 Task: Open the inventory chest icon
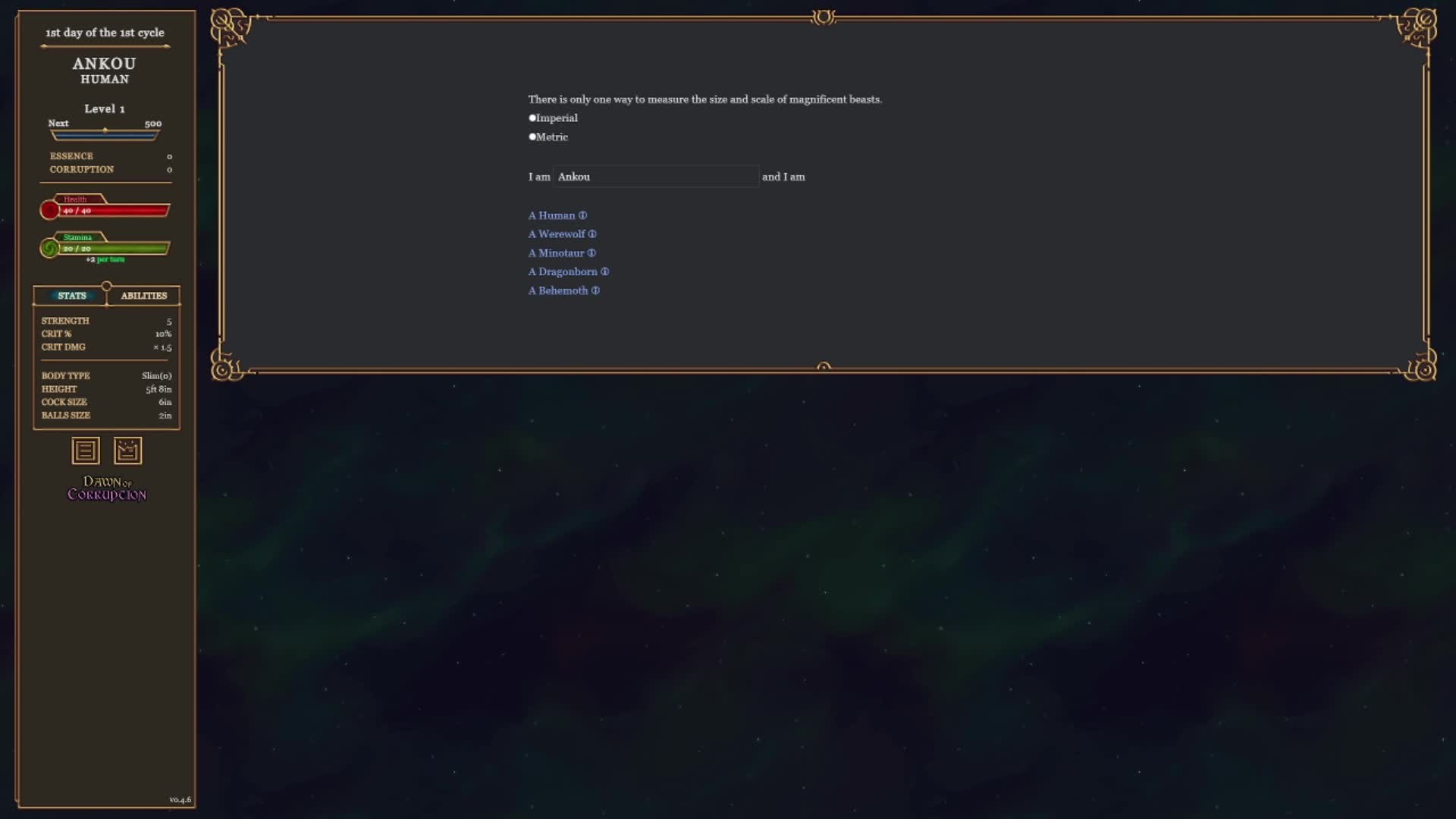coord(127,451)
